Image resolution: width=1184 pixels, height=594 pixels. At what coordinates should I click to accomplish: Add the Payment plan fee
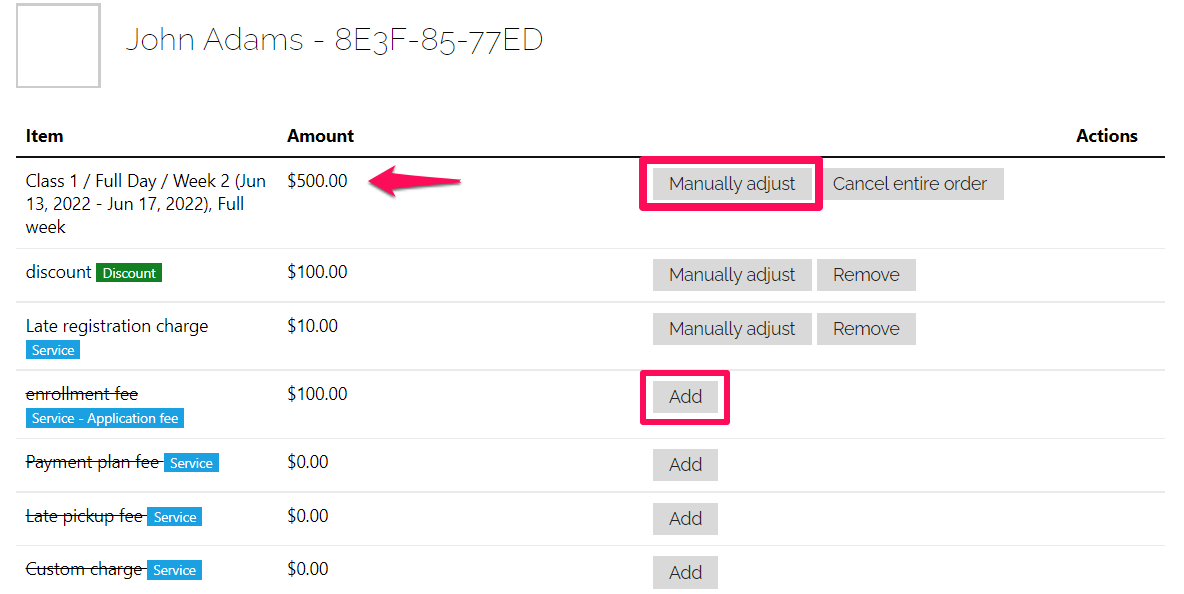[685, 465]
